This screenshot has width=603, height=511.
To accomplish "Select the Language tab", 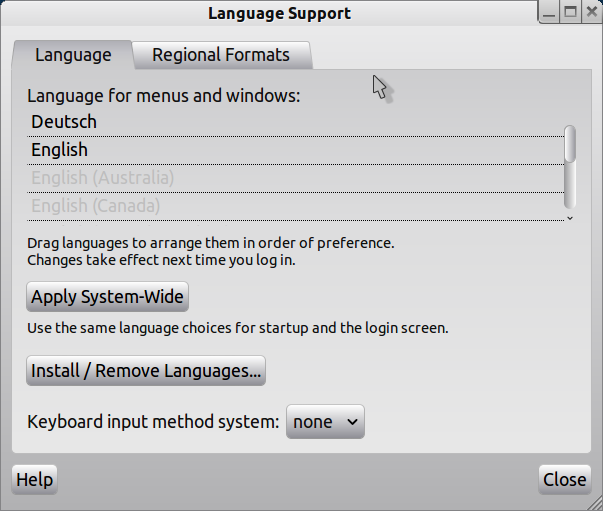I will coord(73,55).
